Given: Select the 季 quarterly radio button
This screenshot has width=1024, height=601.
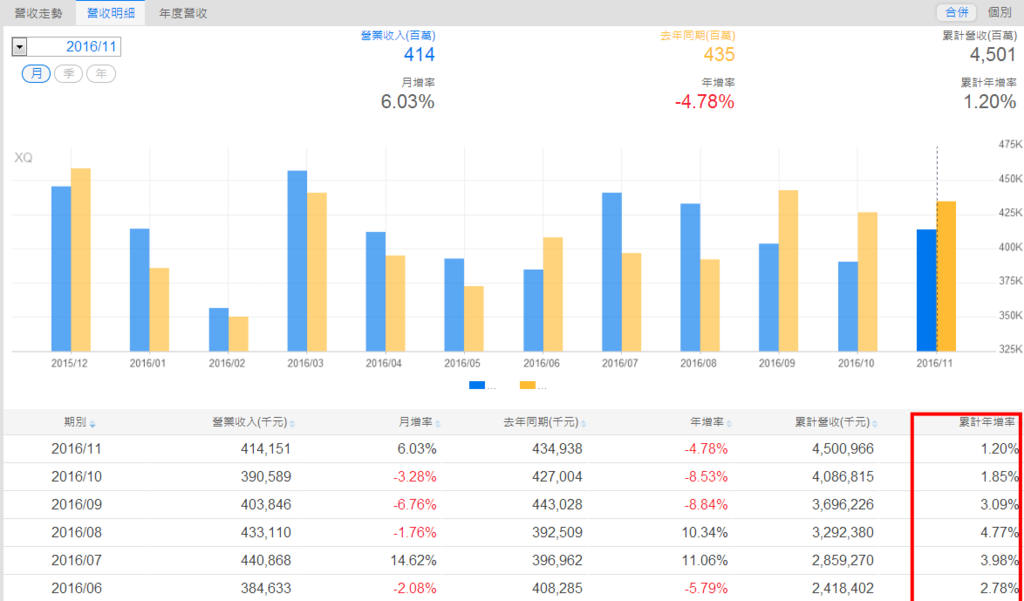Looking at the screenshot, I should click(69, 74).
